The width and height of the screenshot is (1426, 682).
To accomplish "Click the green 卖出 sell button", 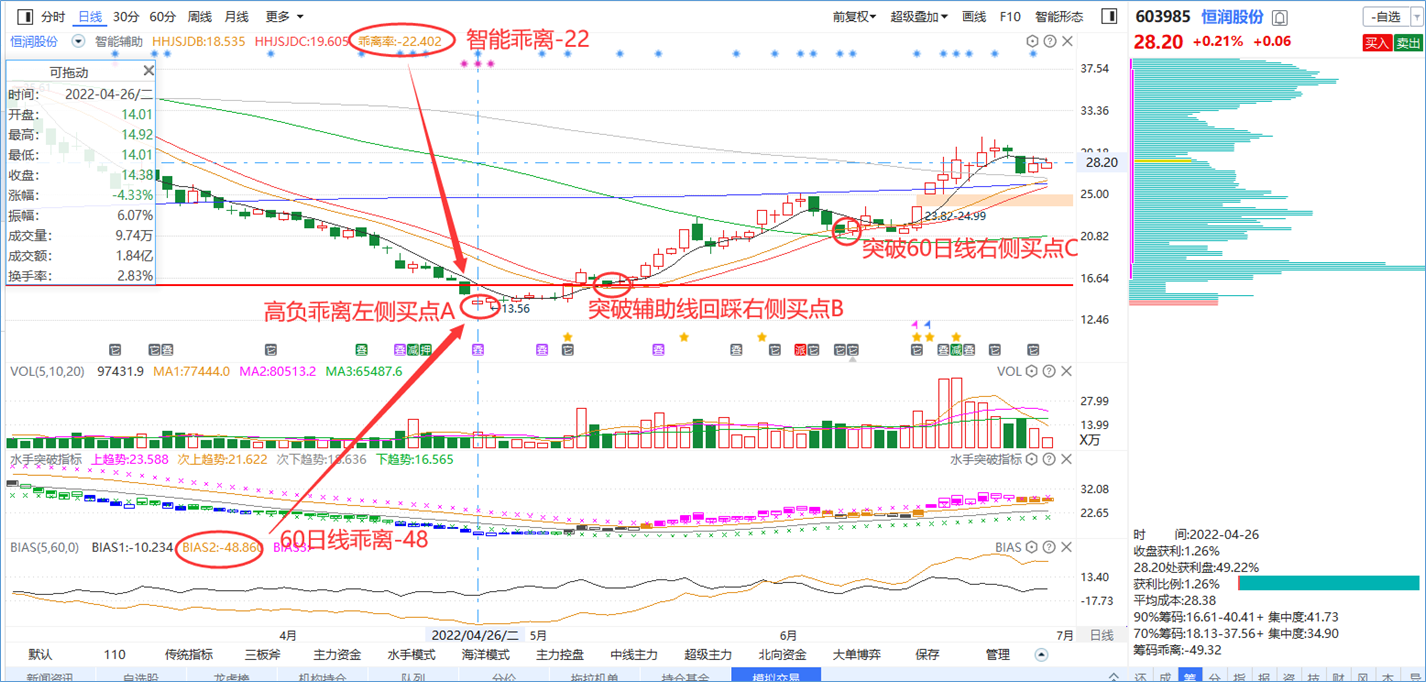I will click(1407, 42).
